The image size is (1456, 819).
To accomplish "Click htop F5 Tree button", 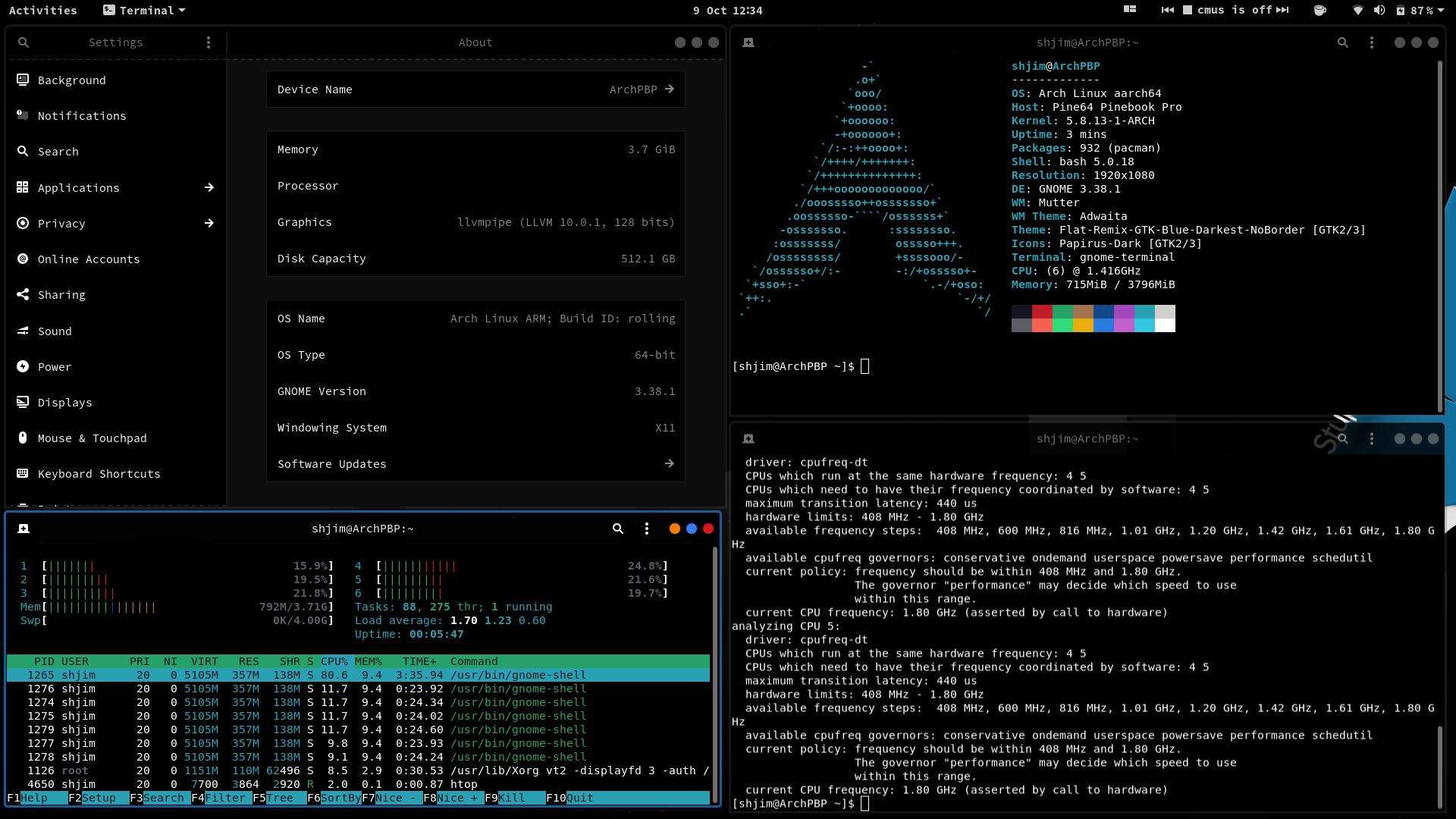I will click(279, 798).
